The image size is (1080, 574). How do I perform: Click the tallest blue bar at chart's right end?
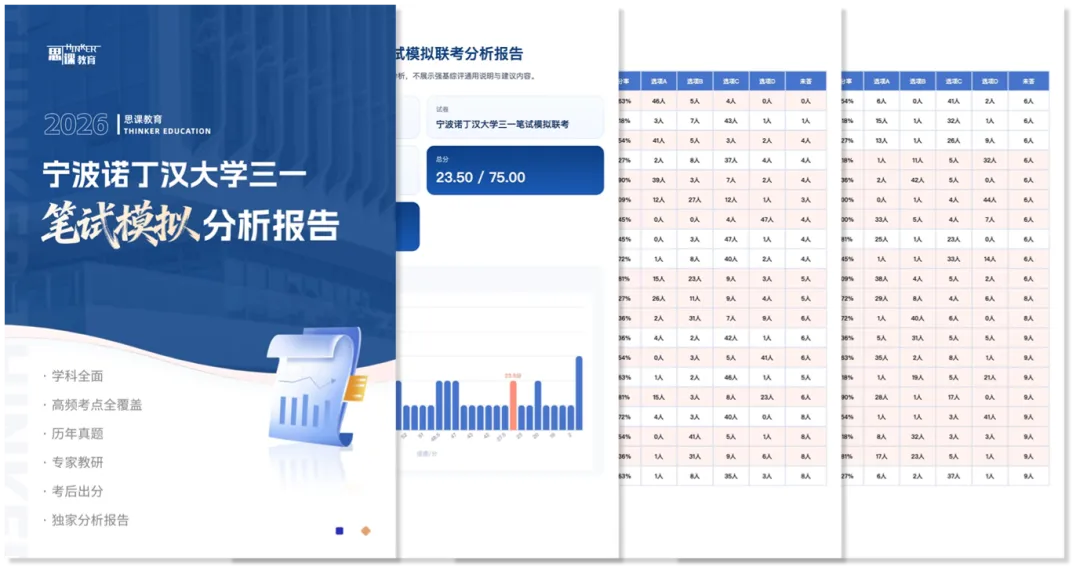click(579, 393)
